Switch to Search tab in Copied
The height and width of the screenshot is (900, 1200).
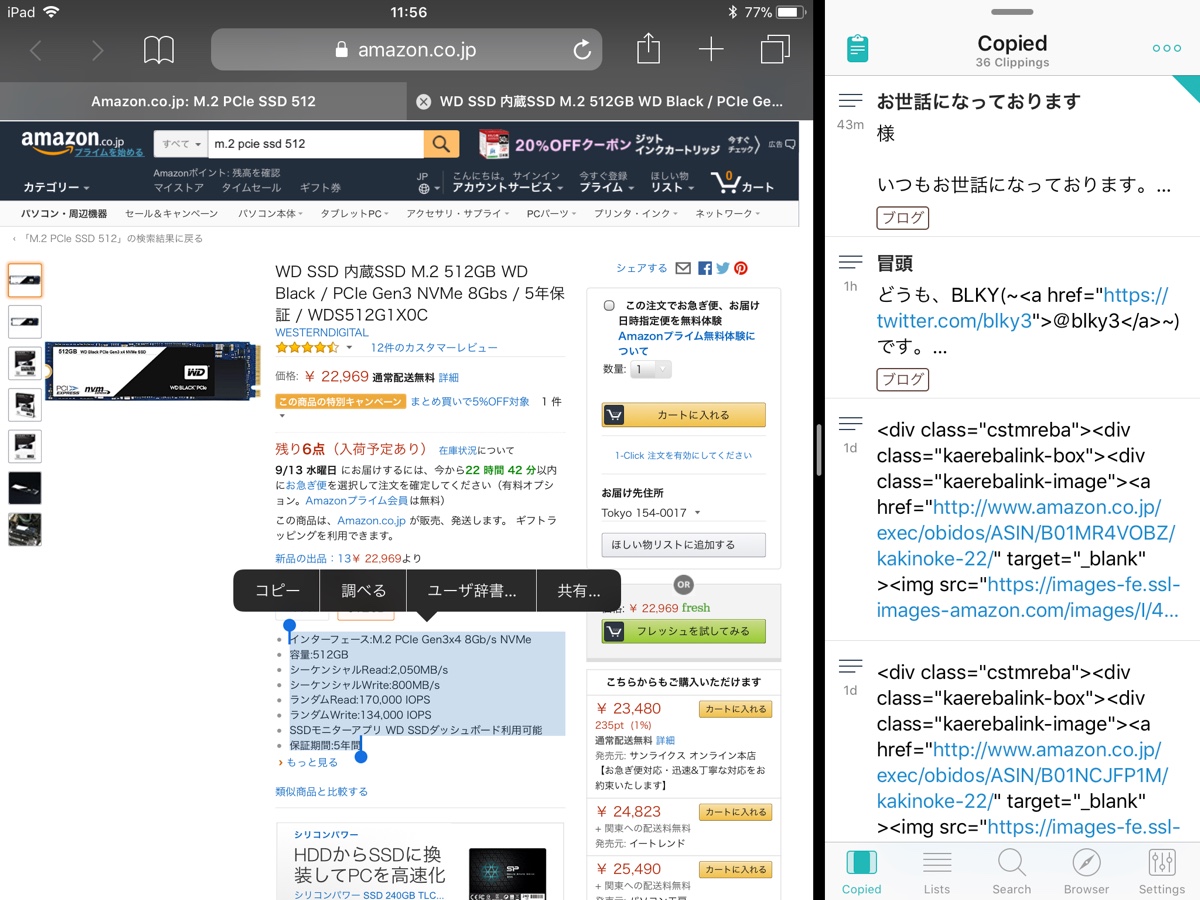point(1011,871)
